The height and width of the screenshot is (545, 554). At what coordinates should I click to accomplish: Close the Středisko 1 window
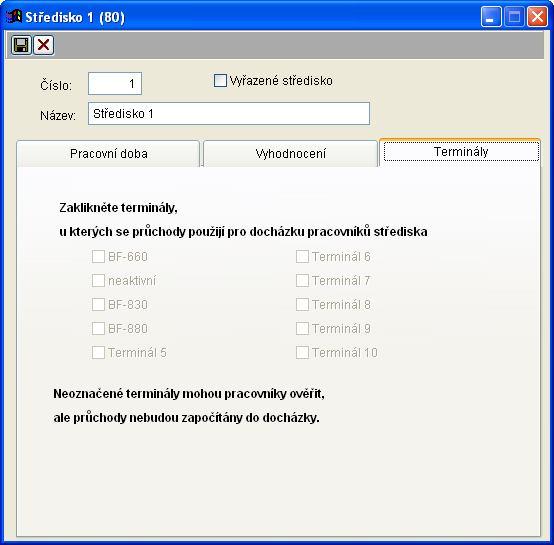(537, 17)
